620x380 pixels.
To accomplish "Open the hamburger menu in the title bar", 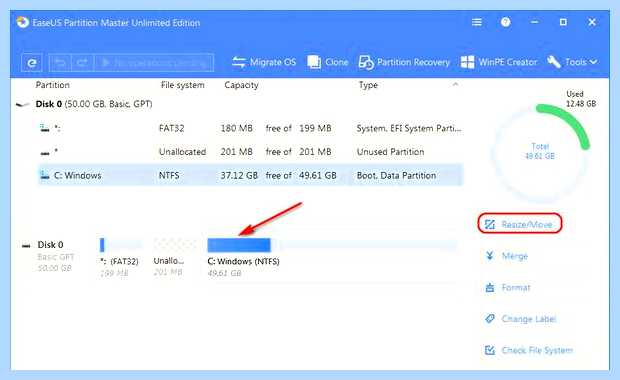I will pyautogui.click(x=477, y=22).
